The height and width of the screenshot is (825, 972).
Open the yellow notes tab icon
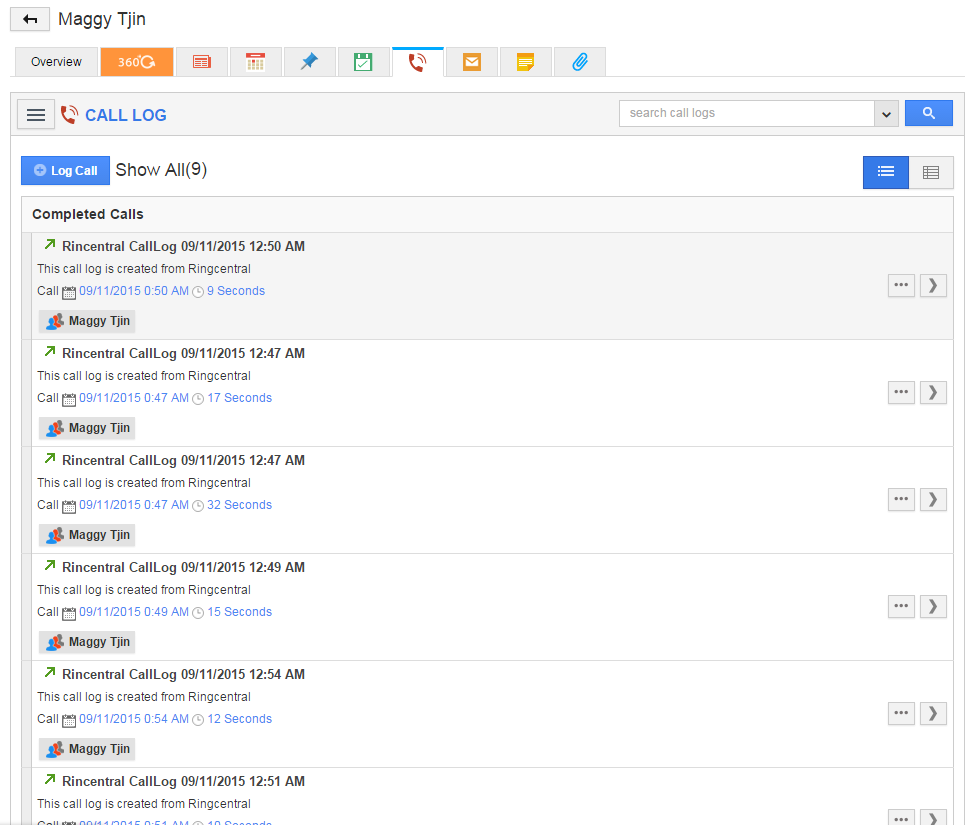525,62
